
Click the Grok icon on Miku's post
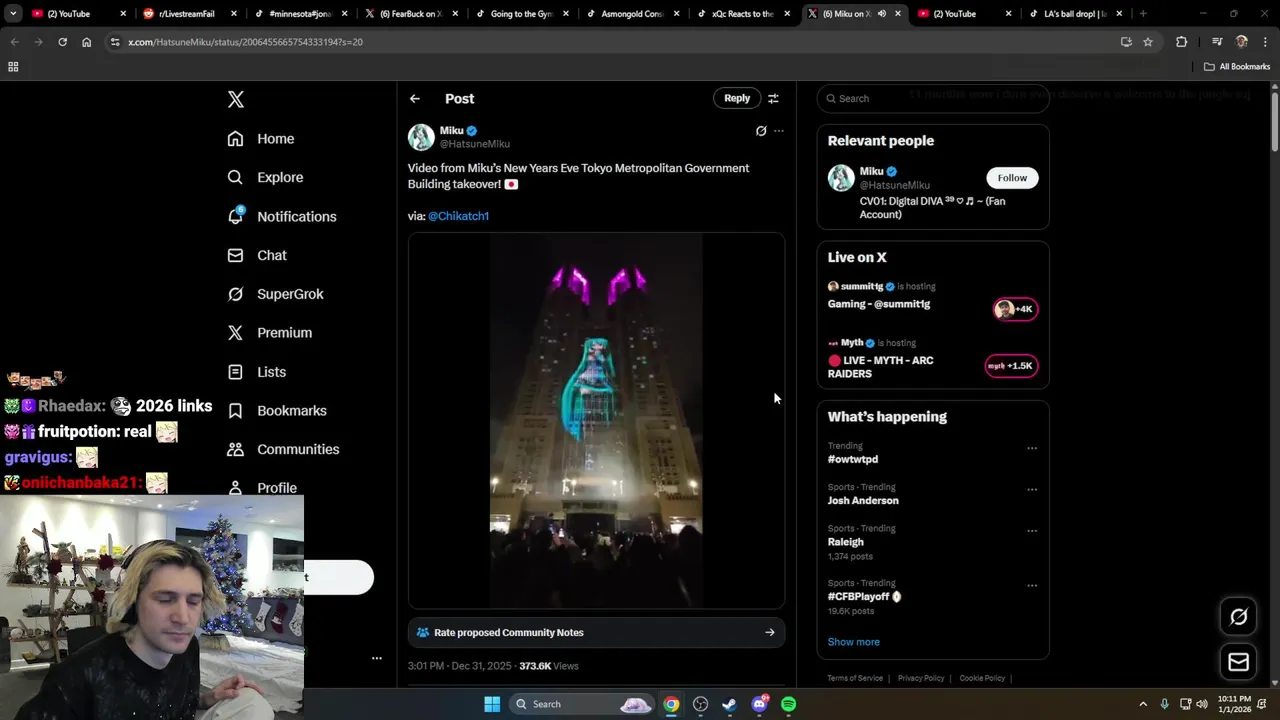(761, 131)
